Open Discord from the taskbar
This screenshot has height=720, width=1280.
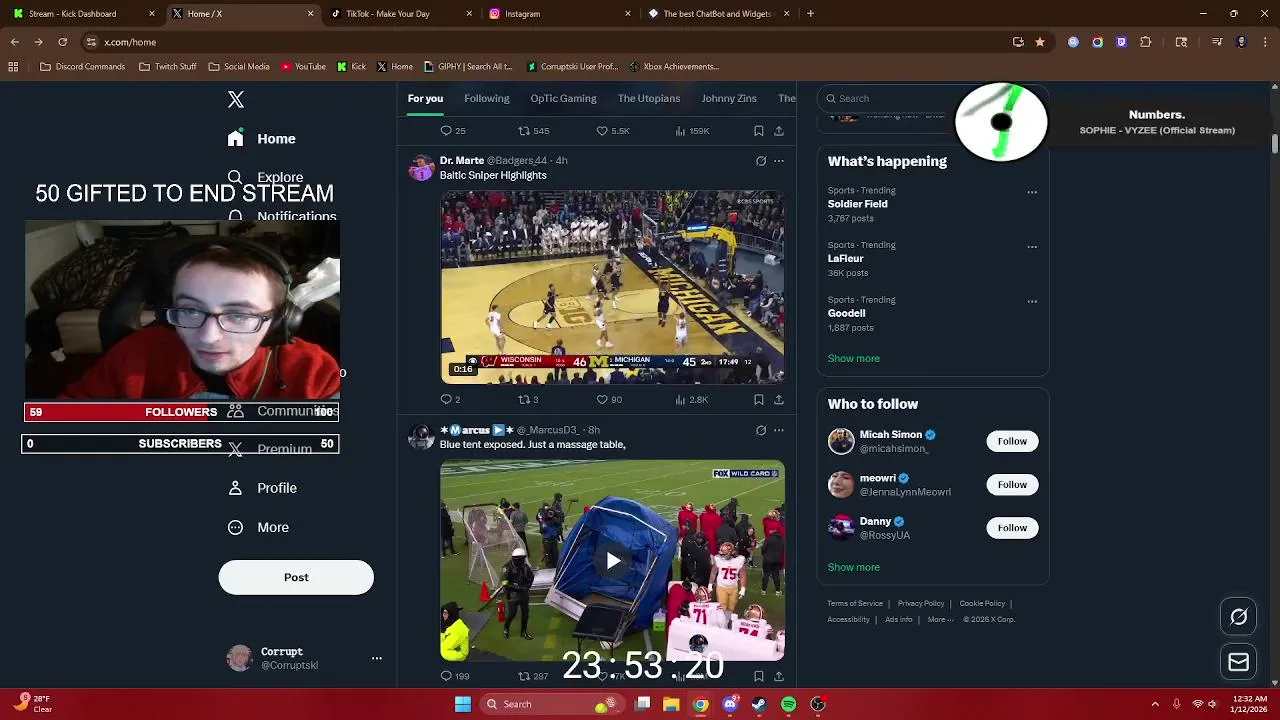click(730, 704)
